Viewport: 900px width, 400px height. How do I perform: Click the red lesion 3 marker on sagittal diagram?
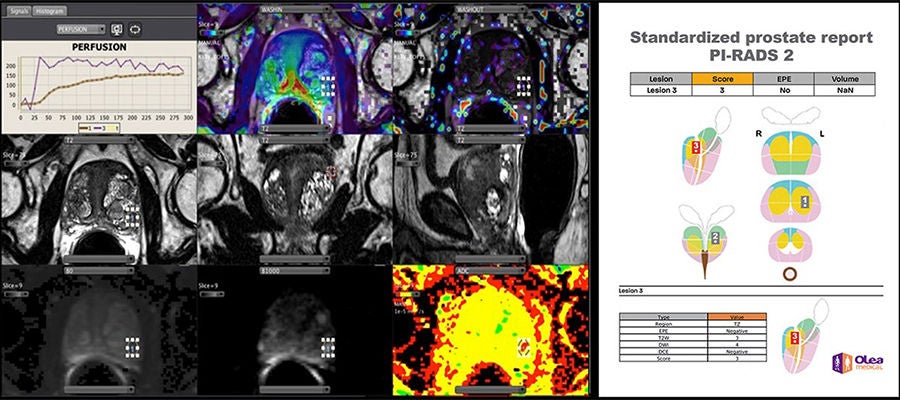(696, 148)
